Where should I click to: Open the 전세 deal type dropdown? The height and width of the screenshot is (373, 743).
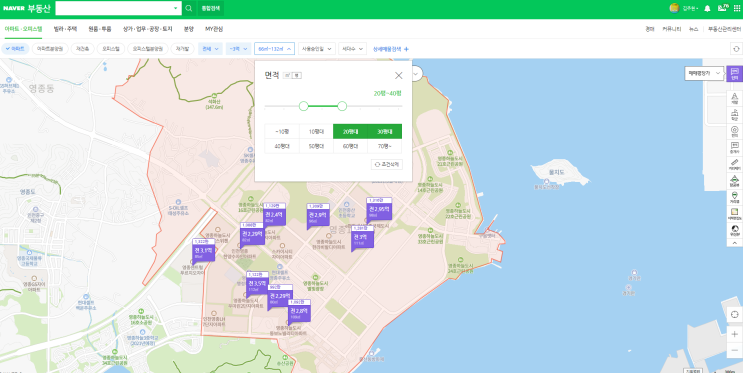[x=210, y=48]
